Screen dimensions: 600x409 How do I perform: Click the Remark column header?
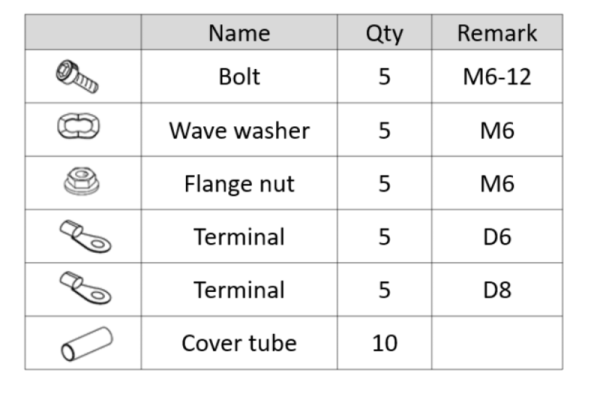point(496,32)
